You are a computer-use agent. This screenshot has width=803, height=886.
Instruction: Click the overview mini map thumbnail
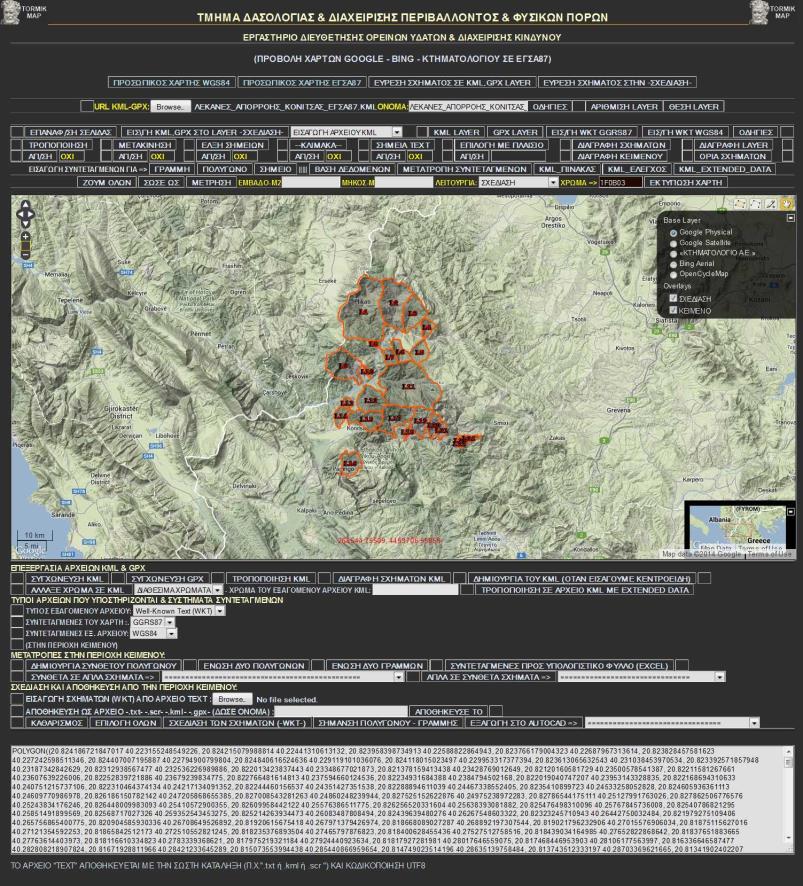(739, 528)
